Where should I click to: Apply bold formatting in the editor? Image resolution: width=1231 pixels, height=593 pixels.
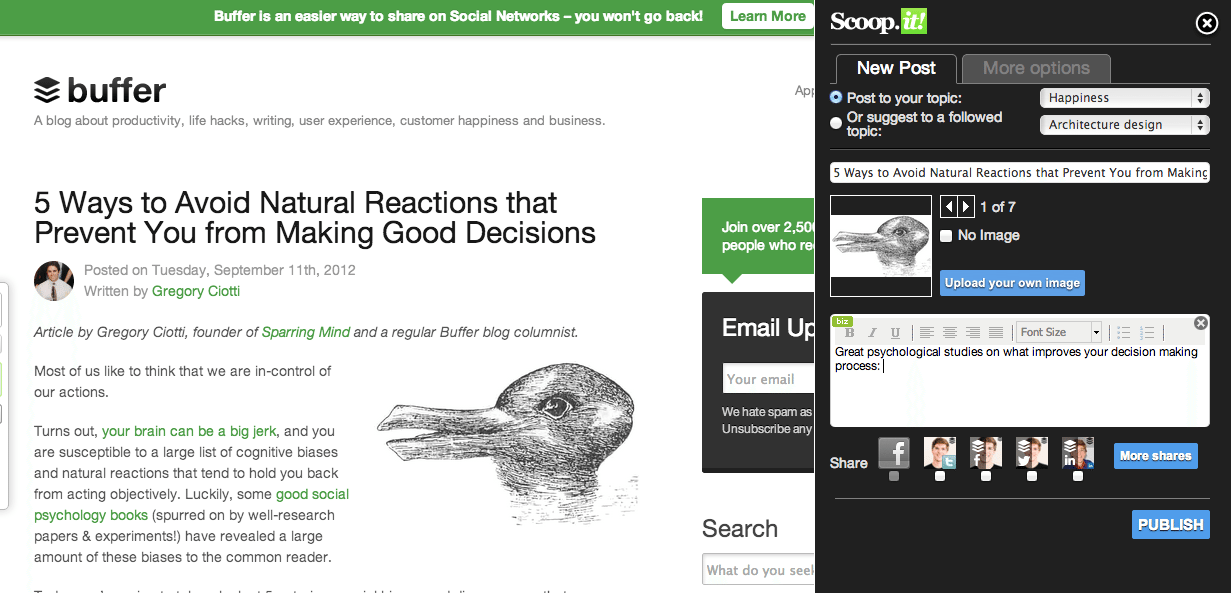pos(849,333)
